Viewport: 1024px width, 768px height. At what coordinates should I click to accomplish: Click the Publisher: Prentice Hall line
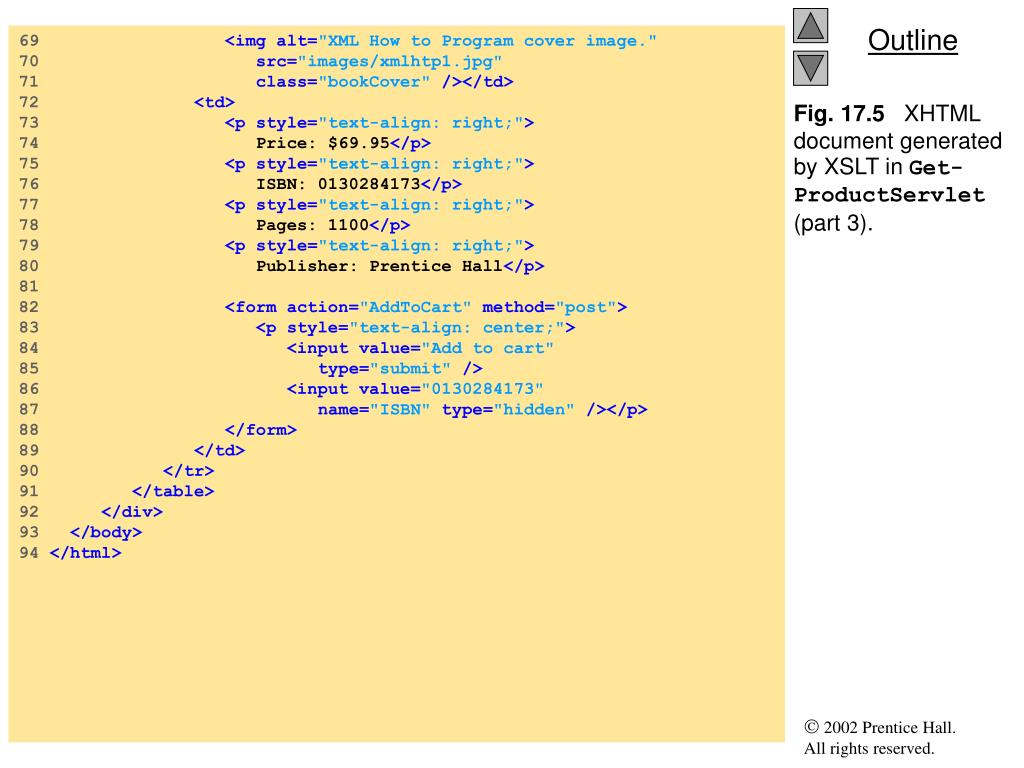399,266
